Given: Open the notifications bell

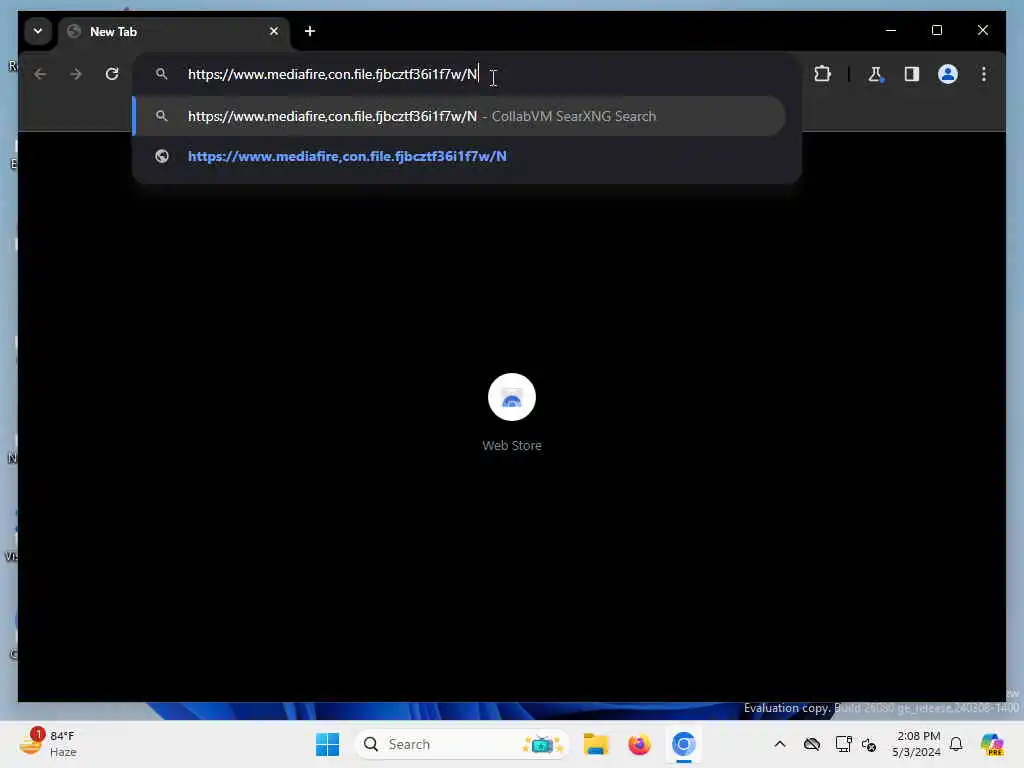Looking at the screenshot, I should [956, 744].
